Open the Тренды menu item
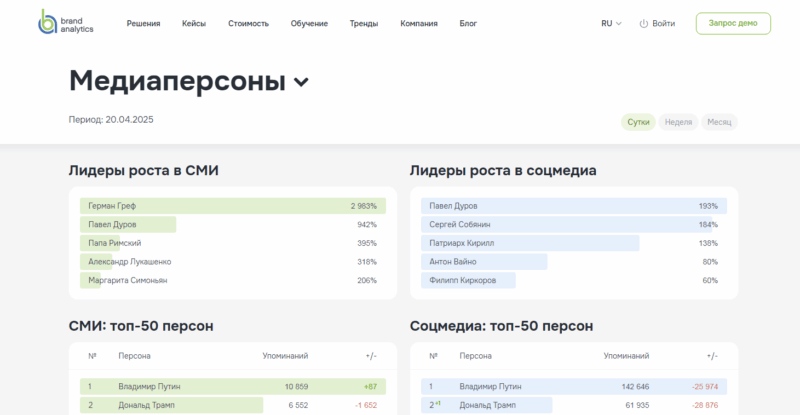Screen dimensions: 800x415 [x=364, y=23]
